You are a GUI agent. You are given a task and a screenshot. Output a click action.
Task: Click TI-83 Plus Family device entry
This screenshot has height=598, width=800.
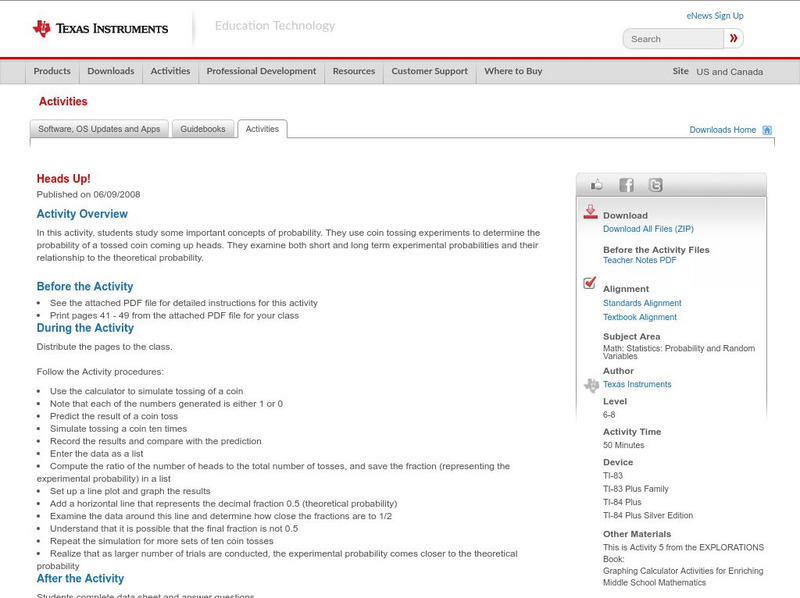pos(636,489)
